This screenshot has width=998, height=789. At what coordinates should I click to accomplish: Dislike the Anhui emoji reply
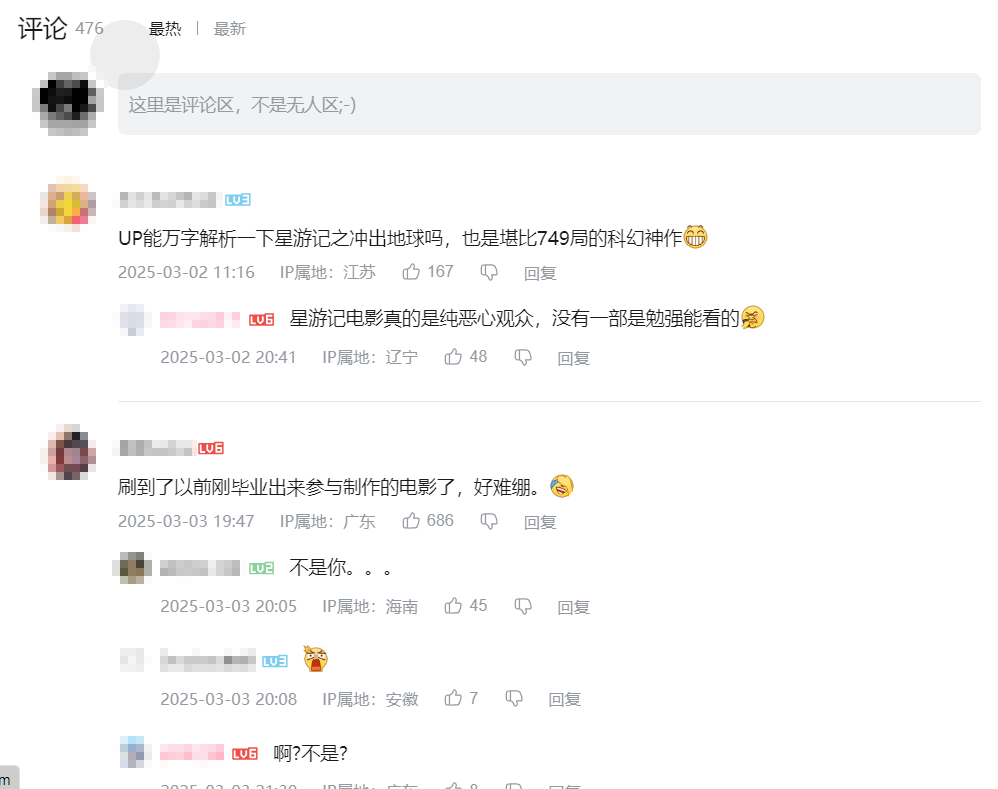click(x=514, y=699)
